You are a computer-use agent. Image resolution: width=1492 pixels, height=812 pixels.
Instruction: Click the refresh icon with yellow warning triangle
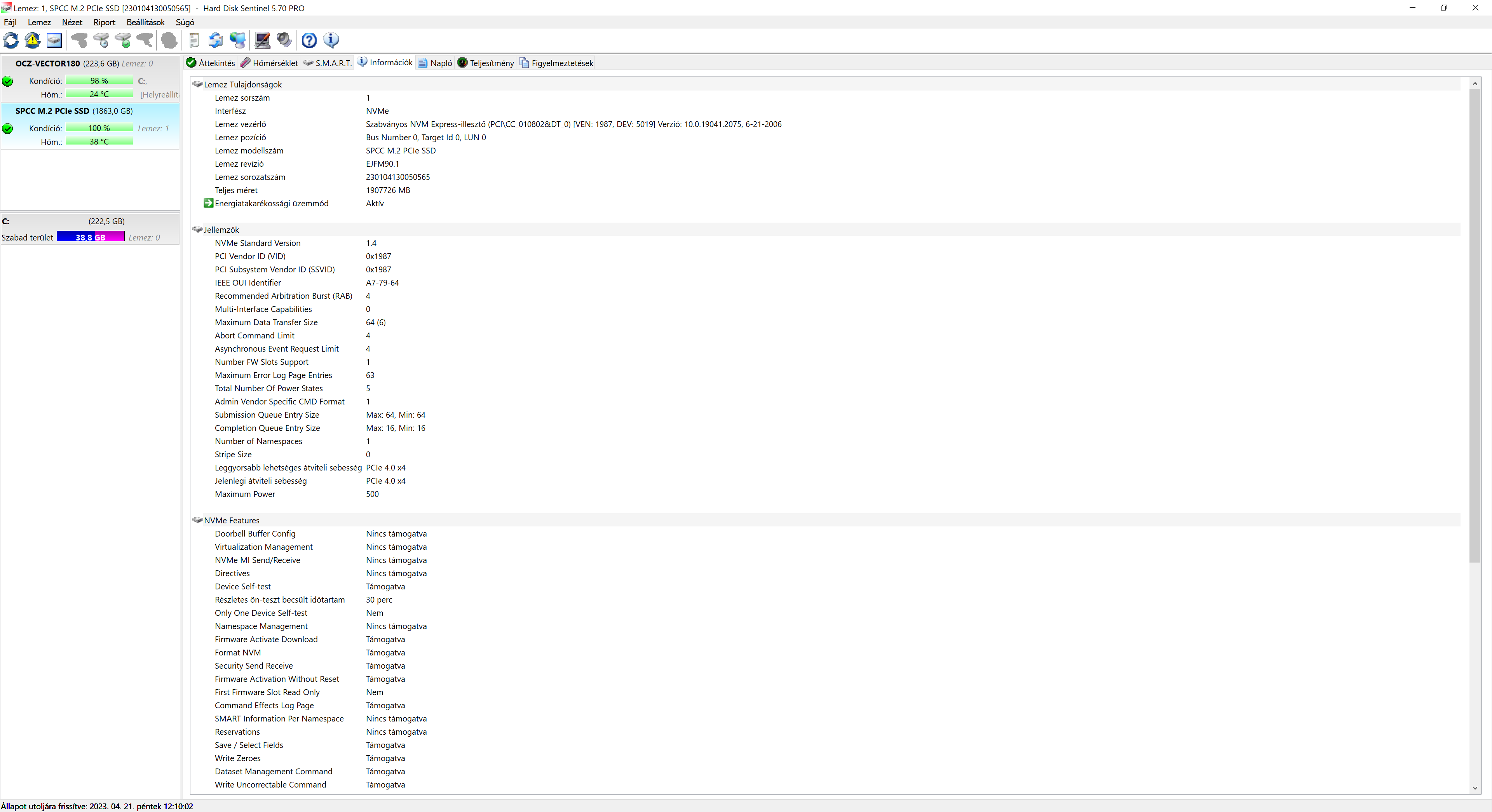[x=32, y=40]
